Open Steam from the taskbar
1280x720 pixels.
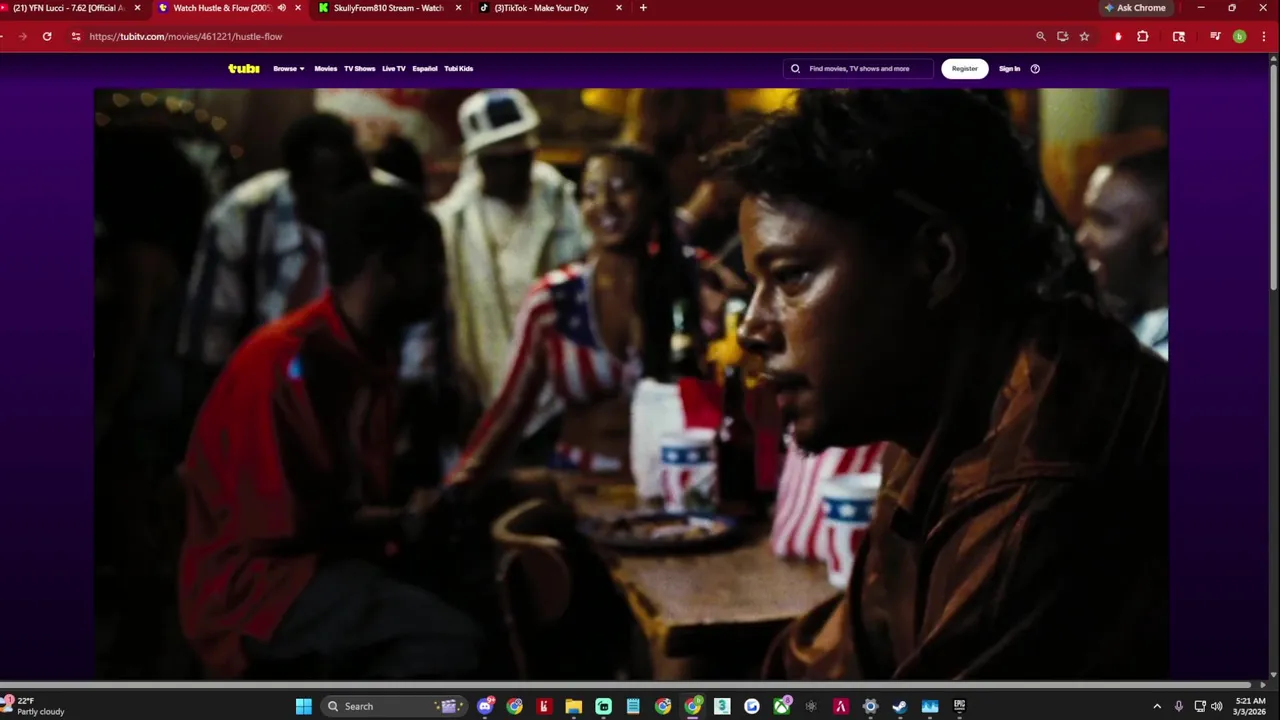pyautogui.click(x=900, y=706)
